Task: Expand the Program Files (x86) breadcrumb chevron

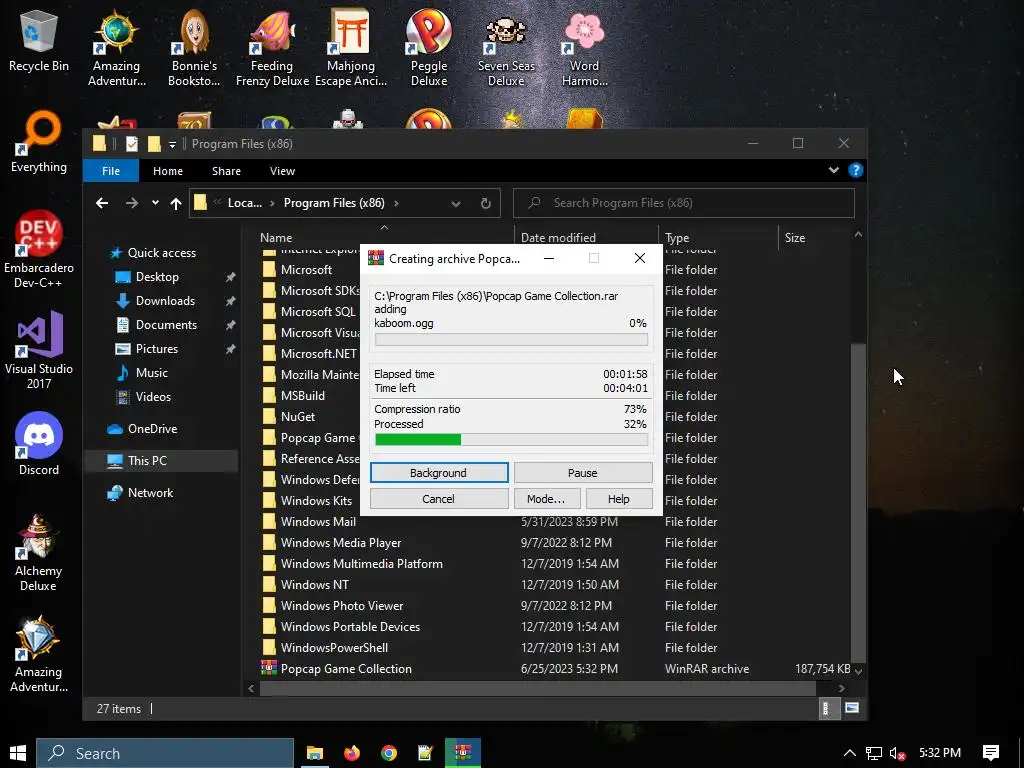Action: point(396,203)
